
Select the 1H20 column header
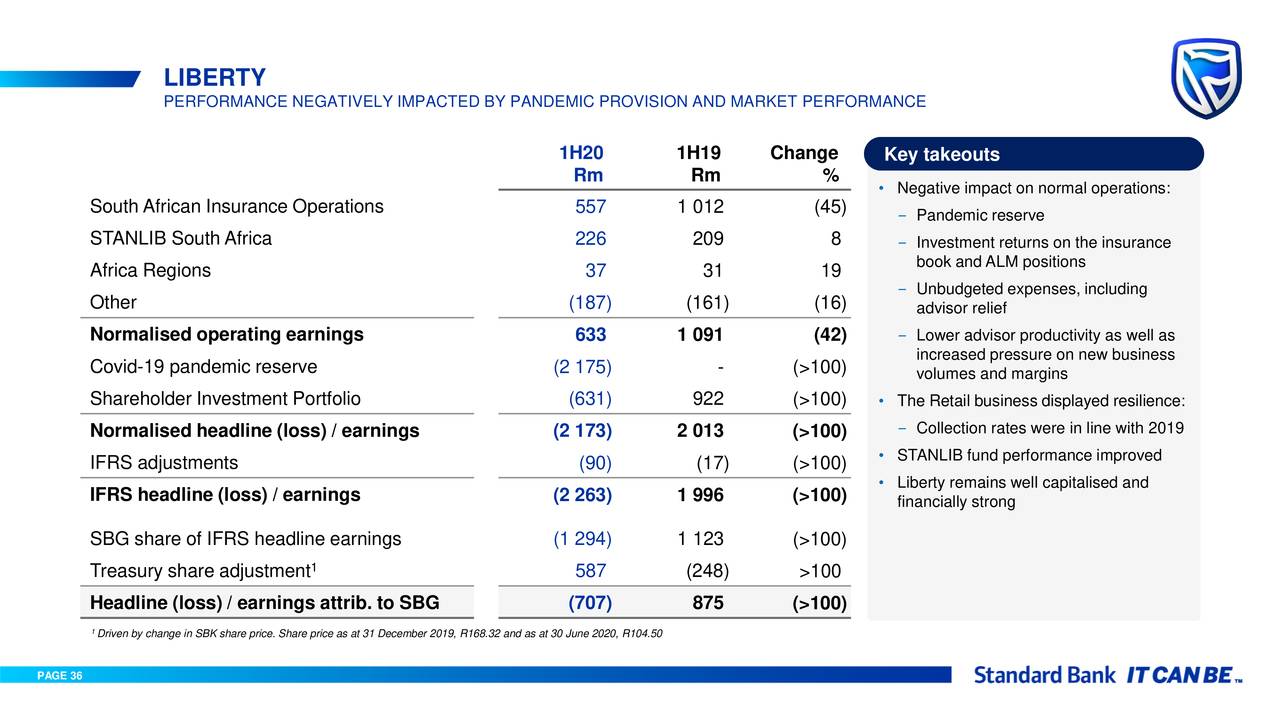pos(581,152)
